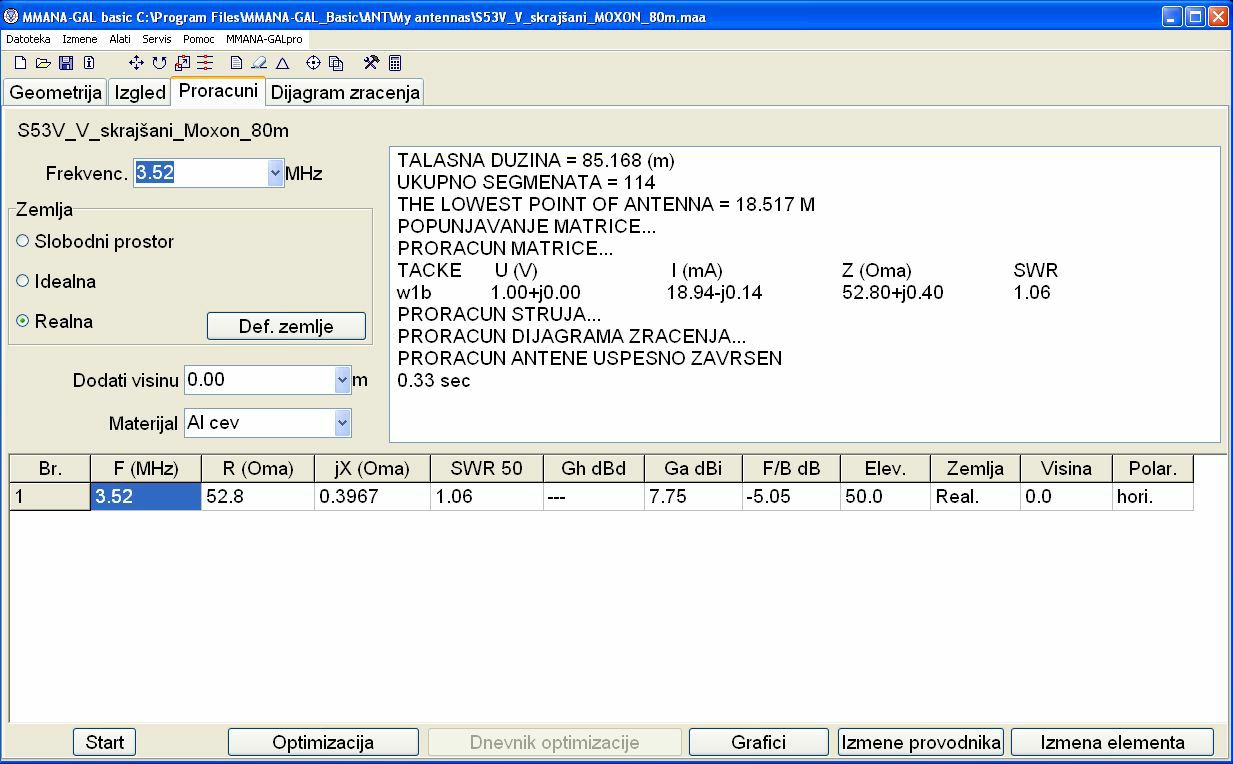This screenshot has height=764, width=1233.
Task: Save file with the floppy disk icon
Action: (65, 63)
